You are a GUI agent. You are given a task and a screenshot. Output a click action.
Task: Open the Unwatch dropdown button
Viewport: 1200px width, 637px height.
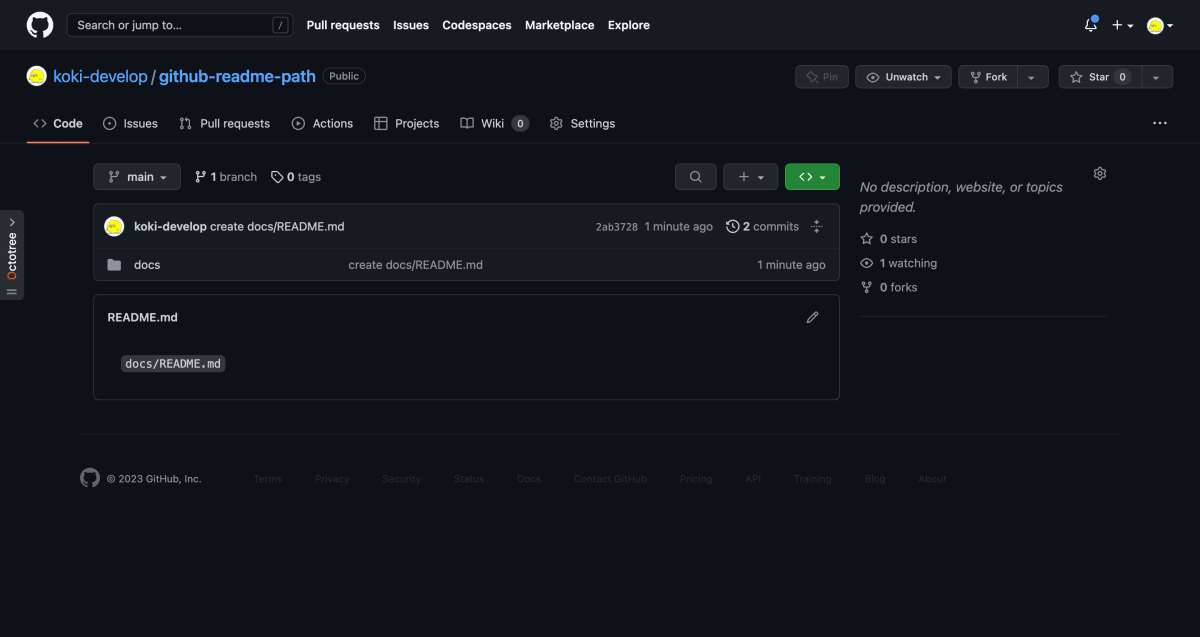coord(903,77)
